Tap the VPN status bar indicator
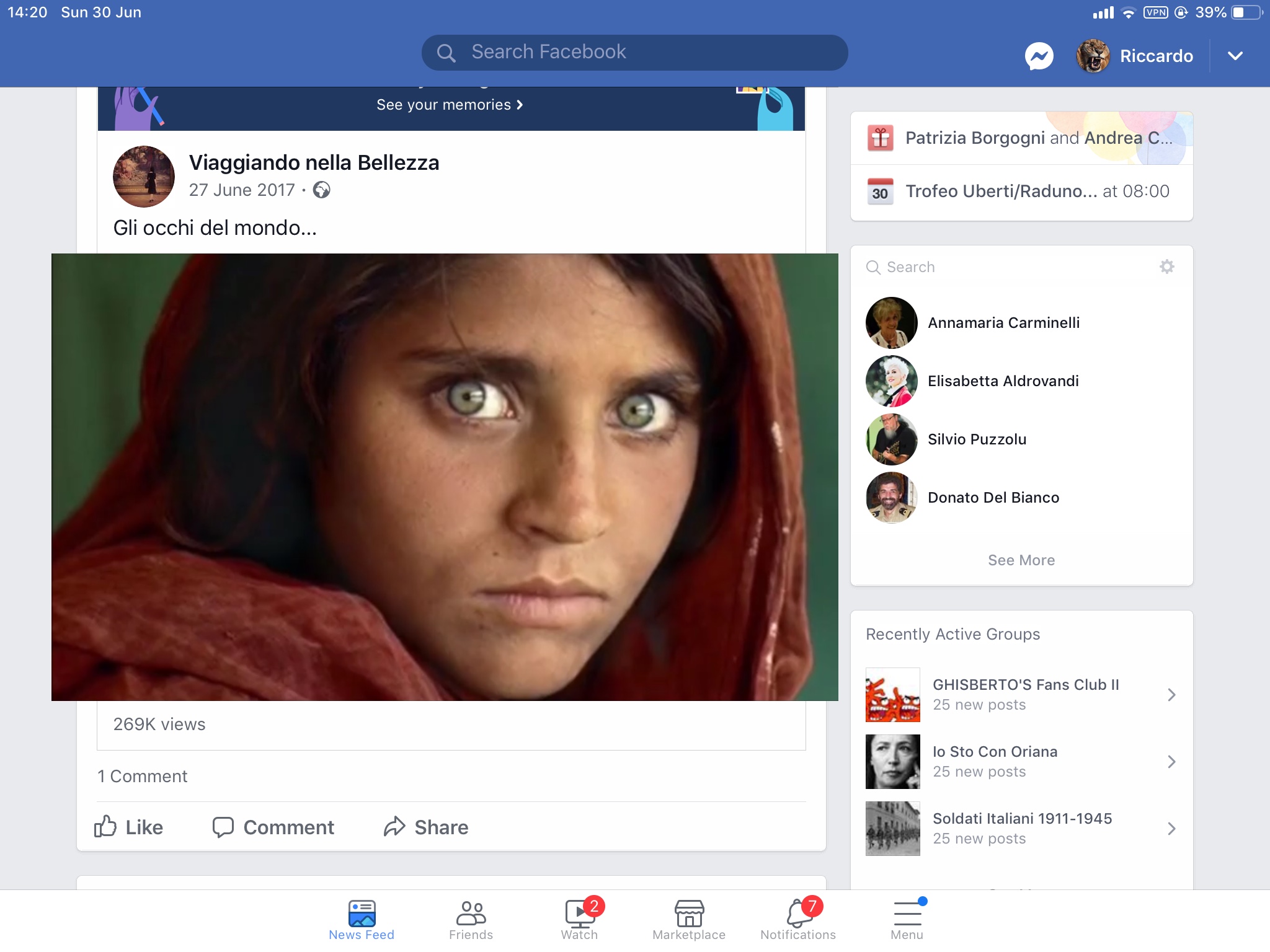 point(1156,12)
